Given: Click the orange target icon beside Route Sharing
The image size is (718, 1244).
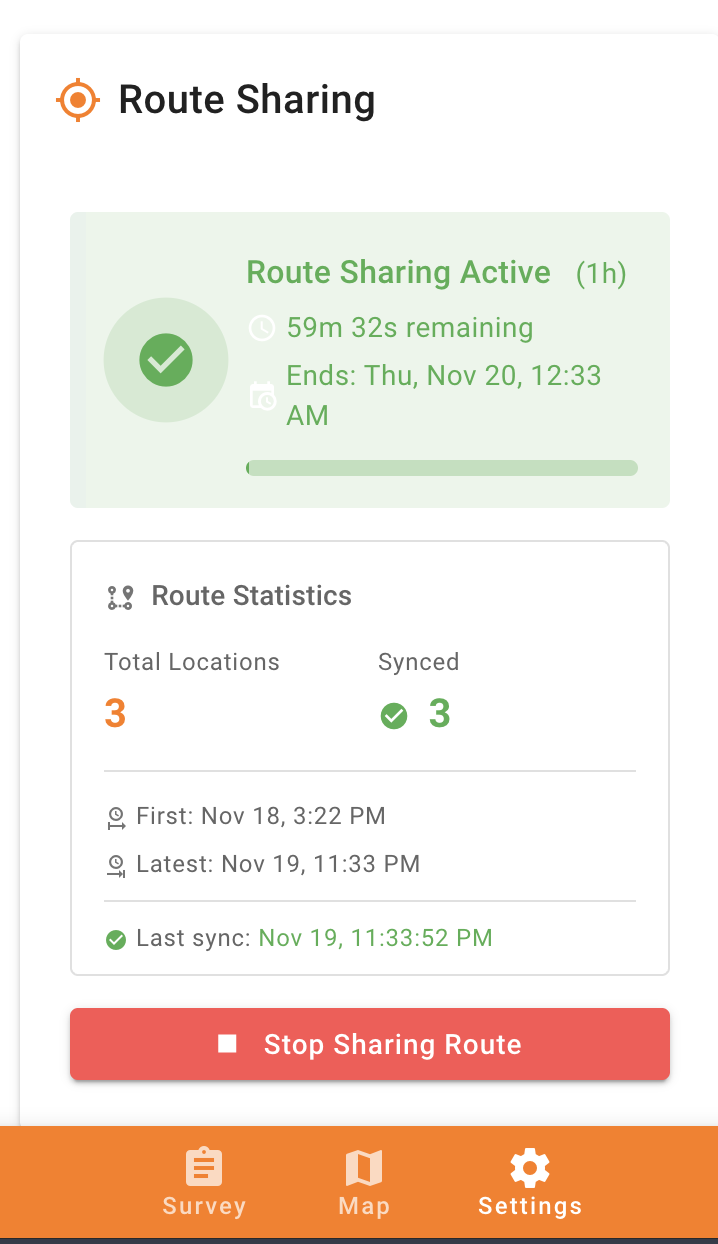Looking at the screenshot, I should pyautogui.click(x=78, y=100).
